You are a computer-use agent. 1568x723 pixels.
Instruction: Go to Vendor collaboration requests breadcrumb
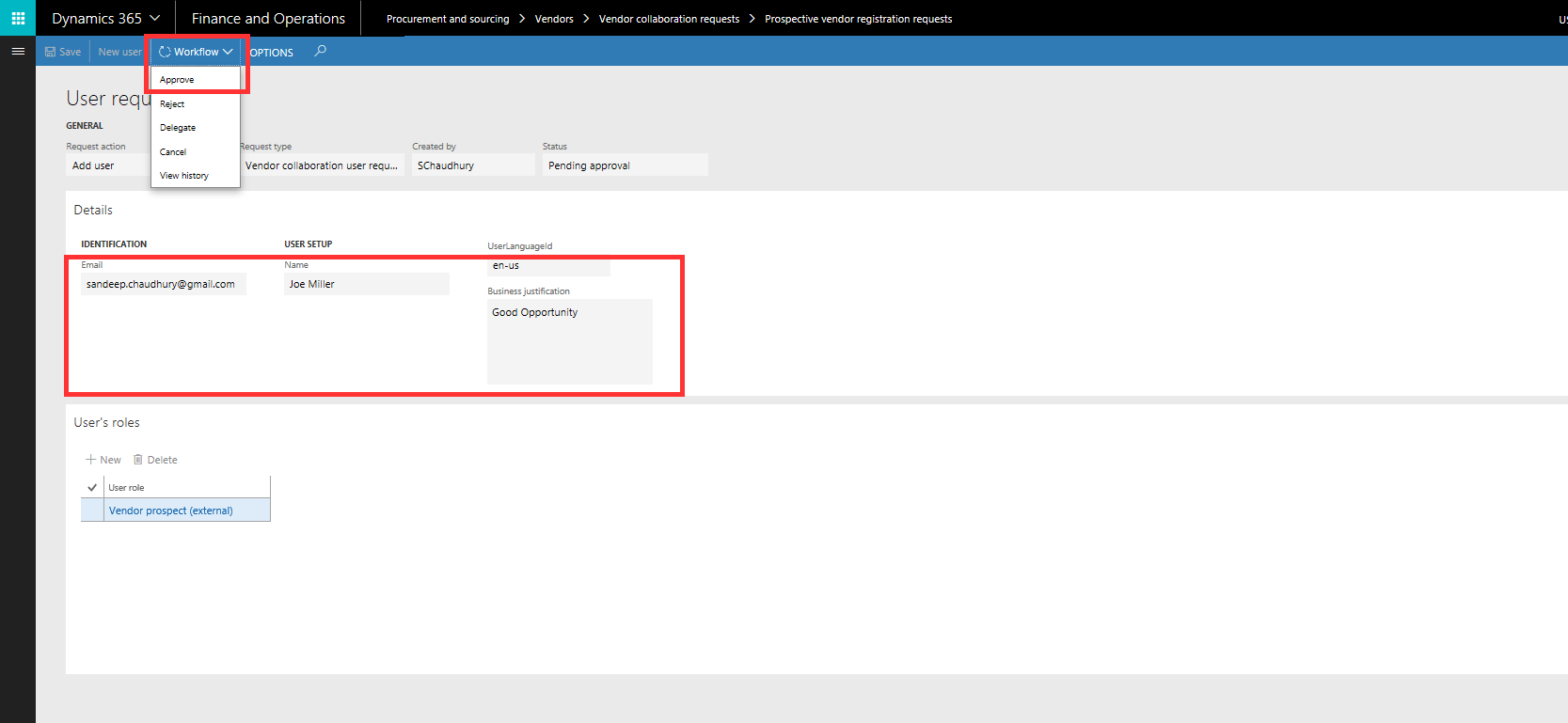click(x=669, y=19)
